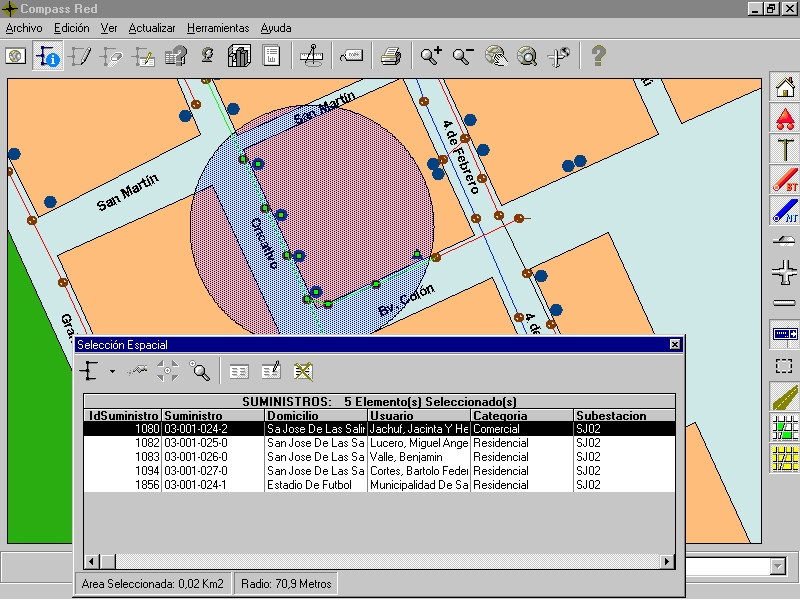Choose the red BT line tool
This screenshot has width=800, height=600.
[785, 180]
